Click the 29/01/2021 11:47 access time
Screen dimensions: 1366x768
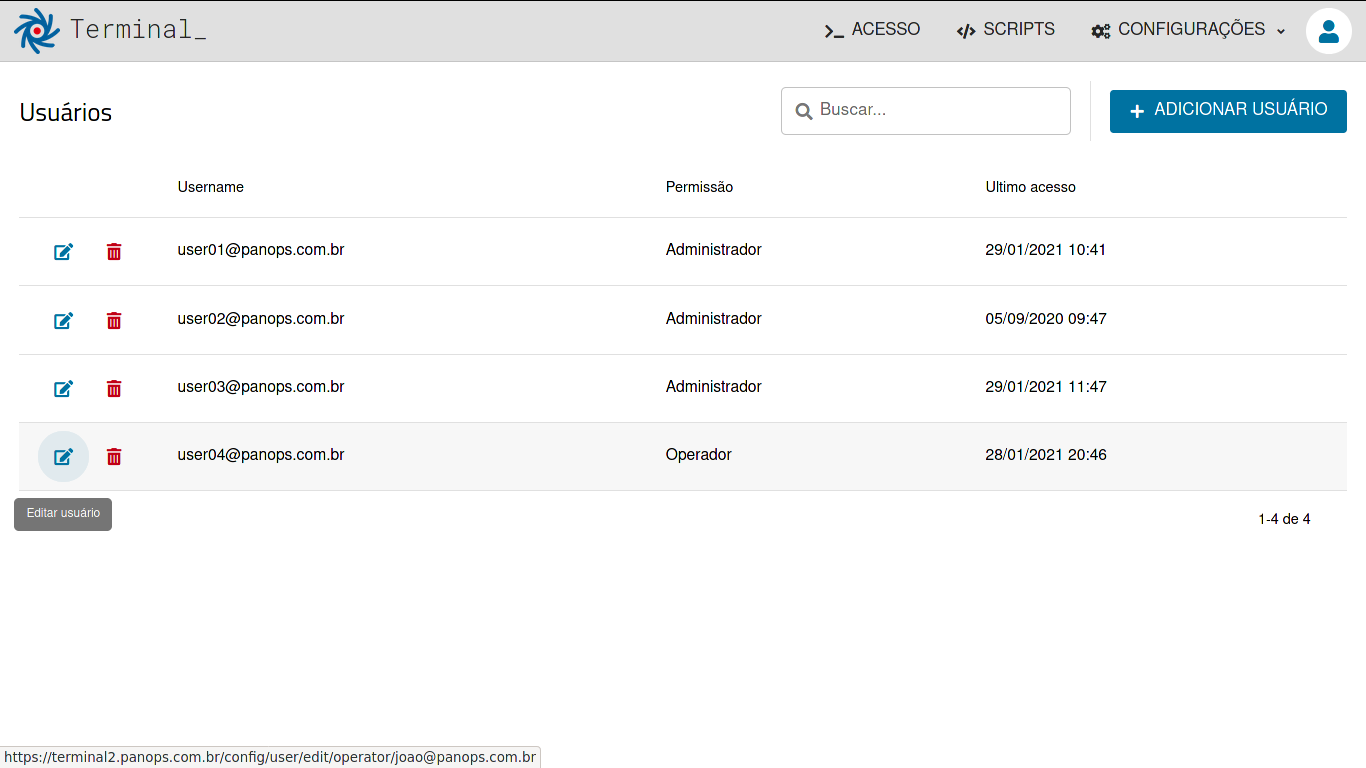[x=1046, y=387]
